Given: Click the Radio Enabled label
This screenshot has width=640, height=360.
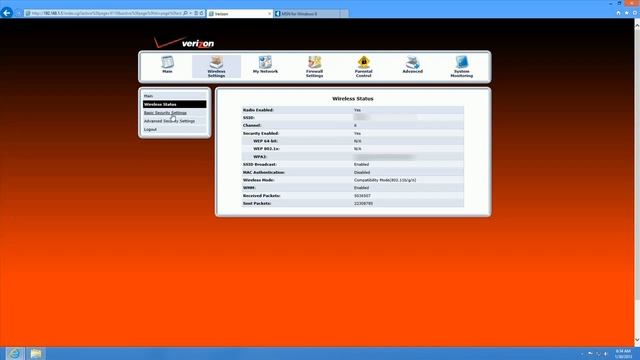Looking at the screenshot, I should (x=258, y=110).
